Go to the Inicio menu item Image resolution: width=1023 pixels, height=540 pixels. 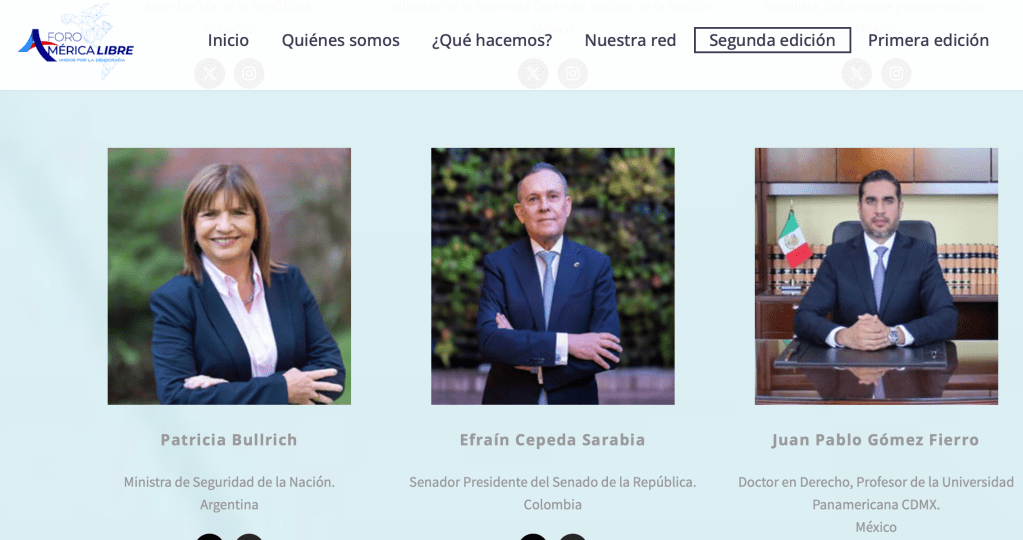tap(228, 40)
